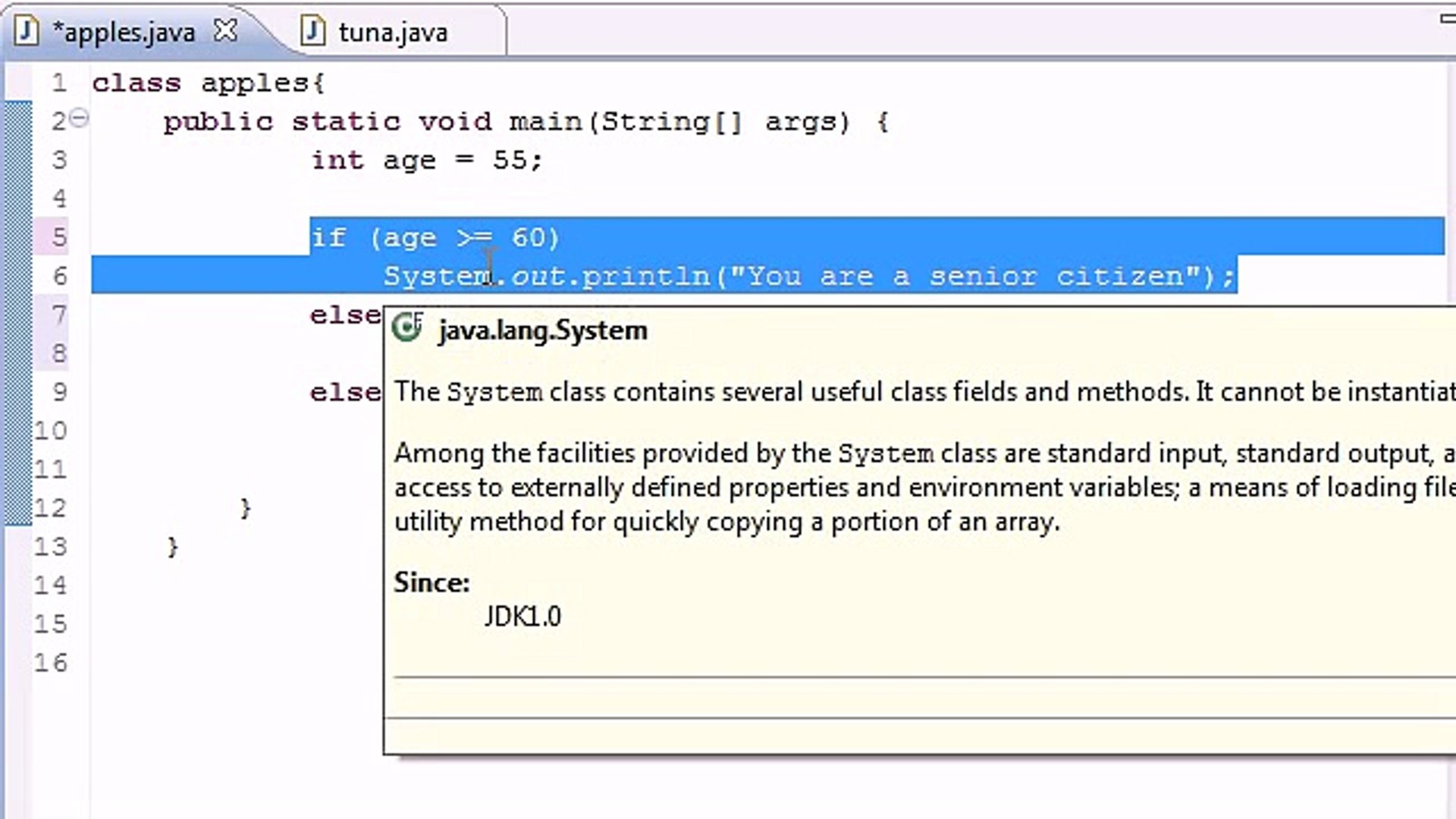The width and height of the screenshot is (1456, 819).
Task: Click the java.lang.System tooltip title
Action: click(x=542, y=329)
